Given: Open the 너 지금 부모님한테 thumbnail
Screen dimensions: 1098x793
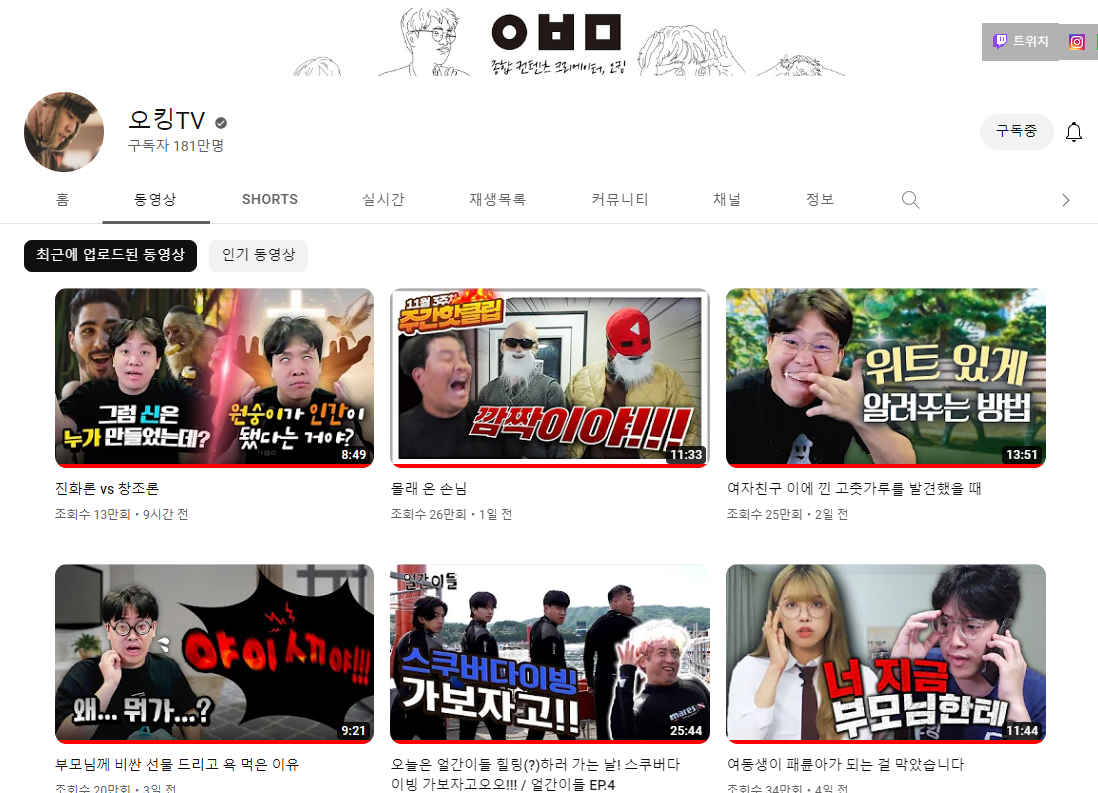Looking at the screenshot, I should point(886,654).
